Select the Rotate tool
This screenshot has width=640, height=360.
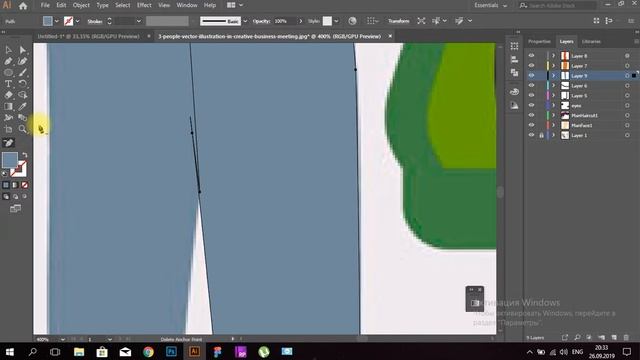[x=22, y=84]
